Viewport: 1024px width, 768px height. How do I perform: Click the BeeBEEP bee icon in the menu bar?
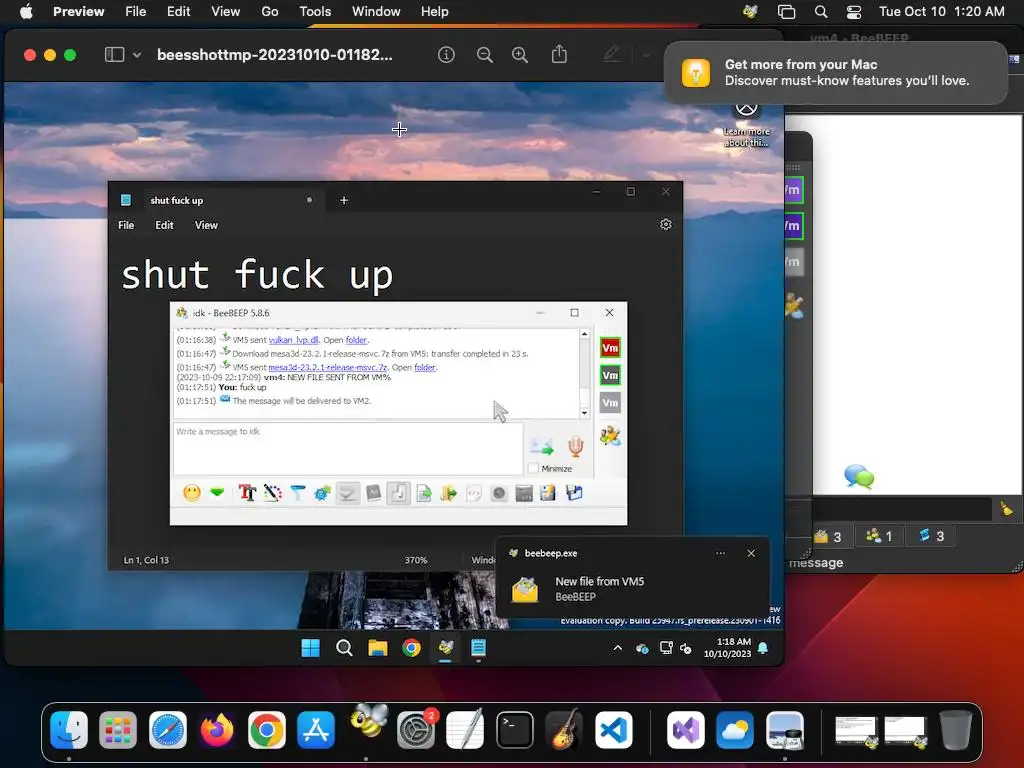point(750,11)
